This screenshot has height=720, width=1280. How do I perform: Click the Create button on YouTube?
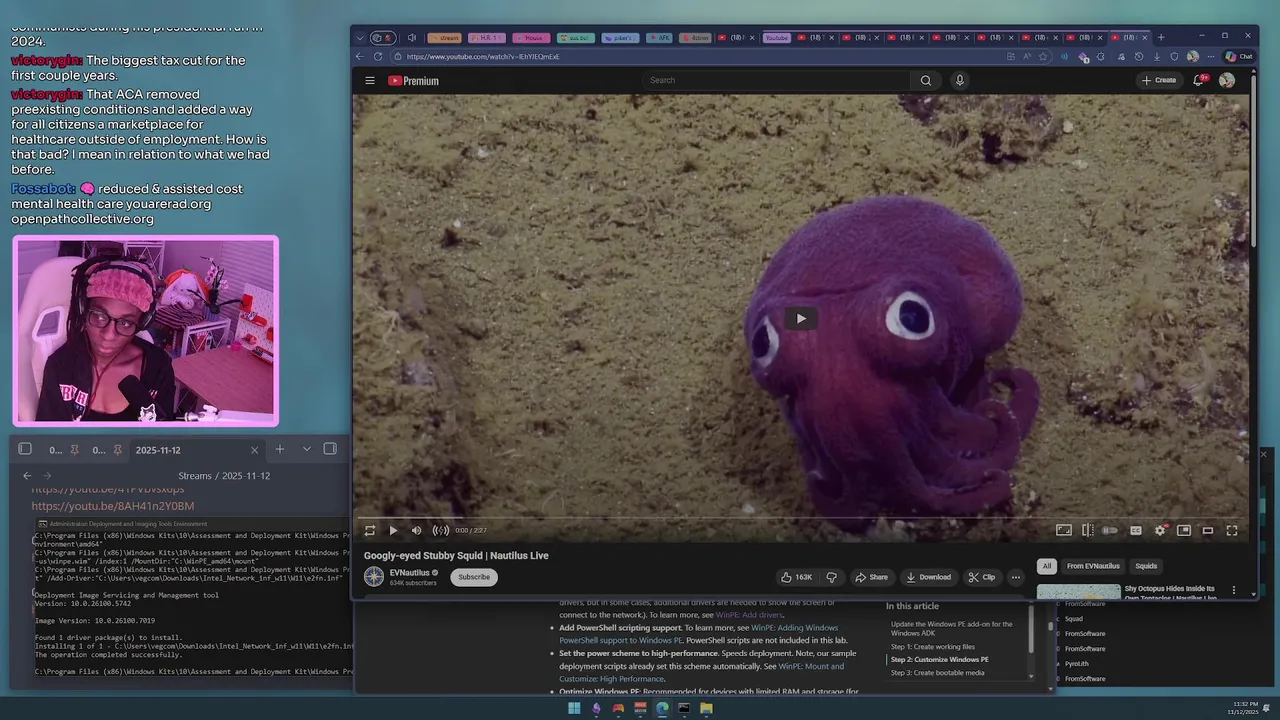tap(1160, 80)
